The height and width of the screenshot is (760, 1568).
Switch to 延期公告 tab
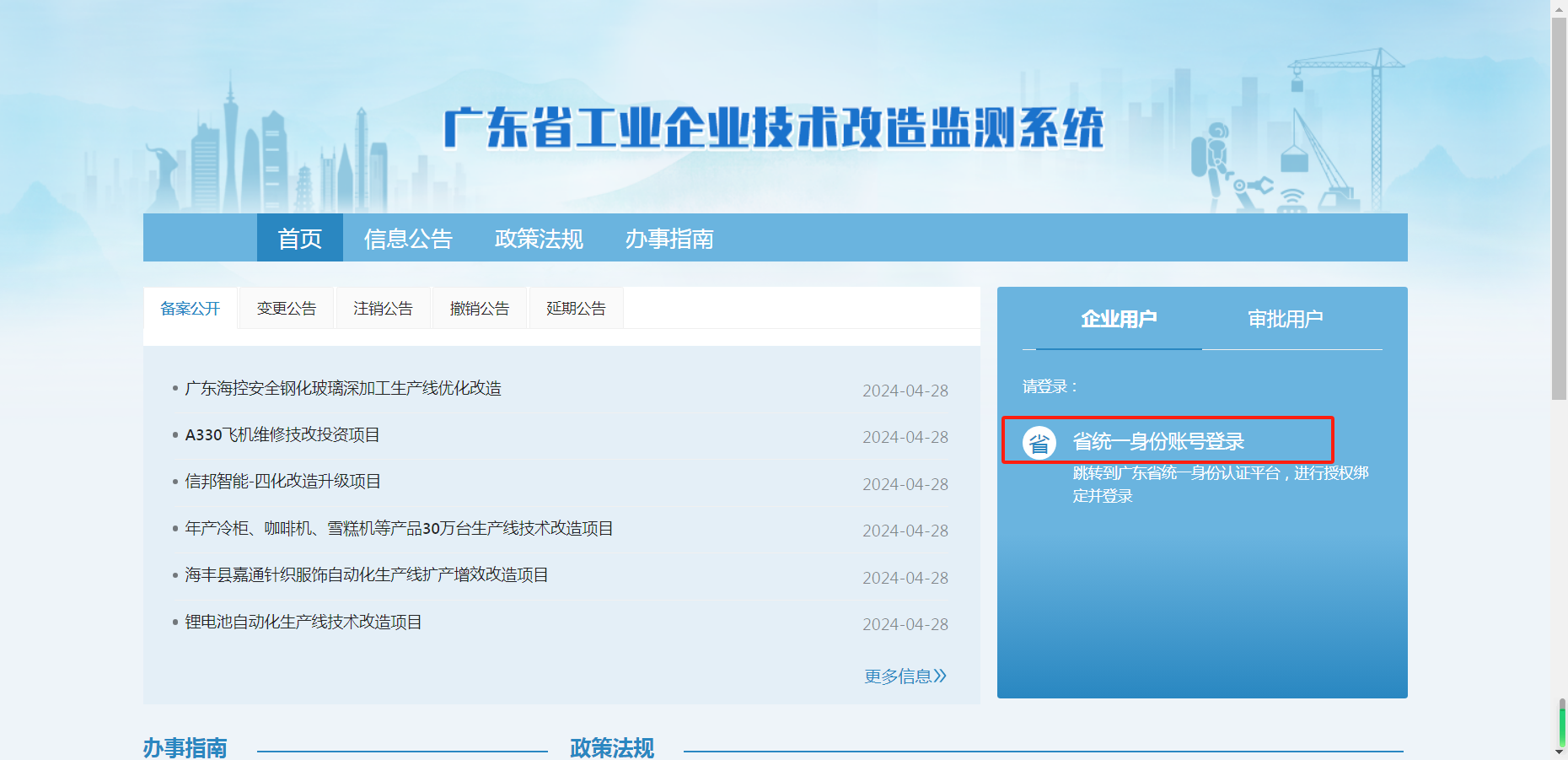(x=576, y=309)
